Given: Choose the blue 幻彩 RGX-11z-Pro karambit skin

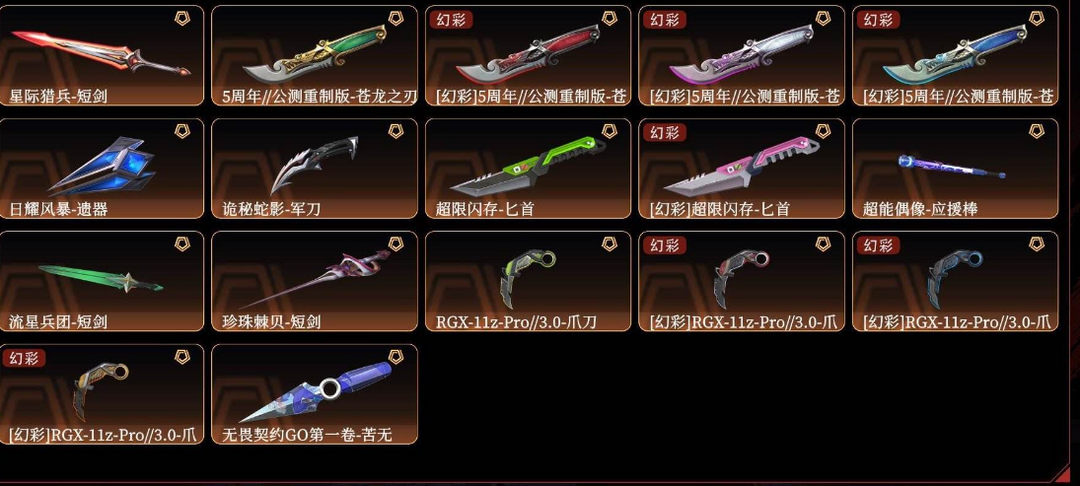Looking at the screenshot, I should coord(955,282).
